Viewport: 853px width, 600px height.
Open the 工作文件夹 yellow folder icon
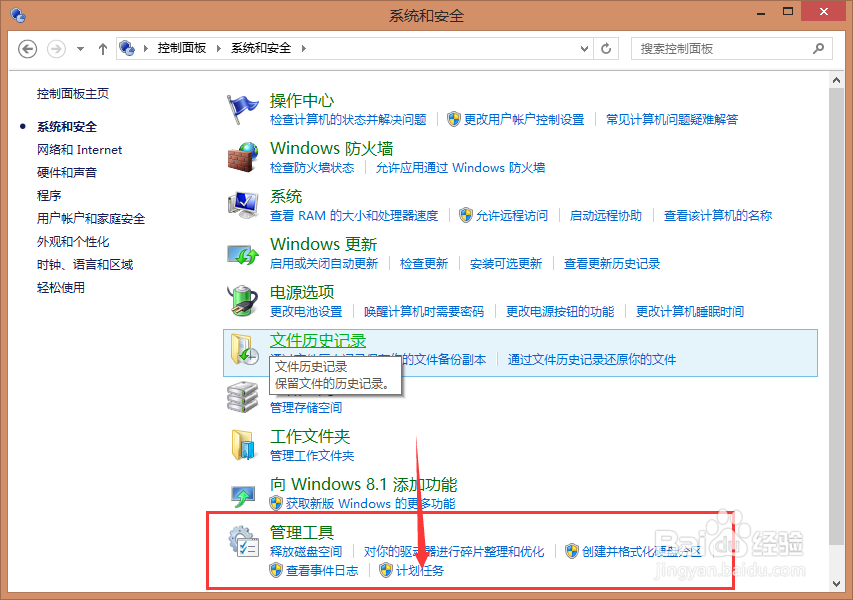(243, 444)
